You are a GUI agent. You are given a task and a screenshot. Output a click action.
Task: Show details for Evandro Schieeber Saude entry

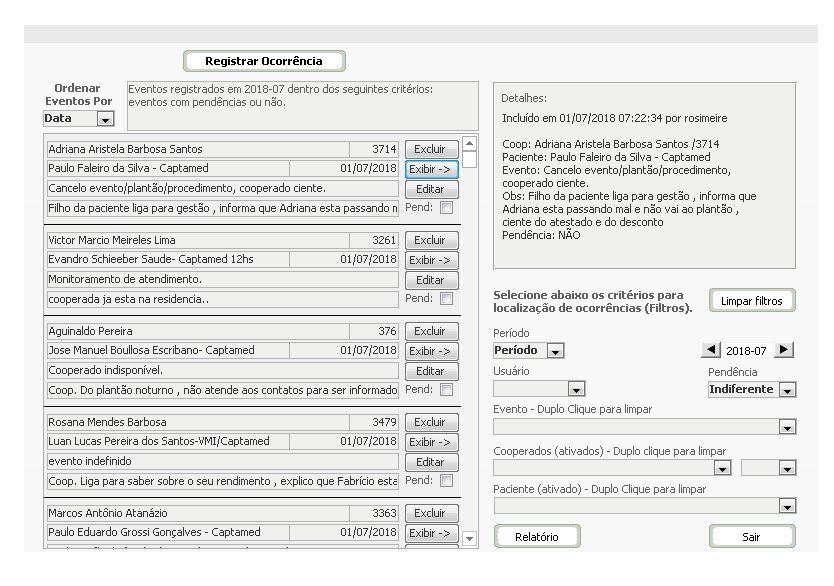pyautogui.click(x=431, y=261)
